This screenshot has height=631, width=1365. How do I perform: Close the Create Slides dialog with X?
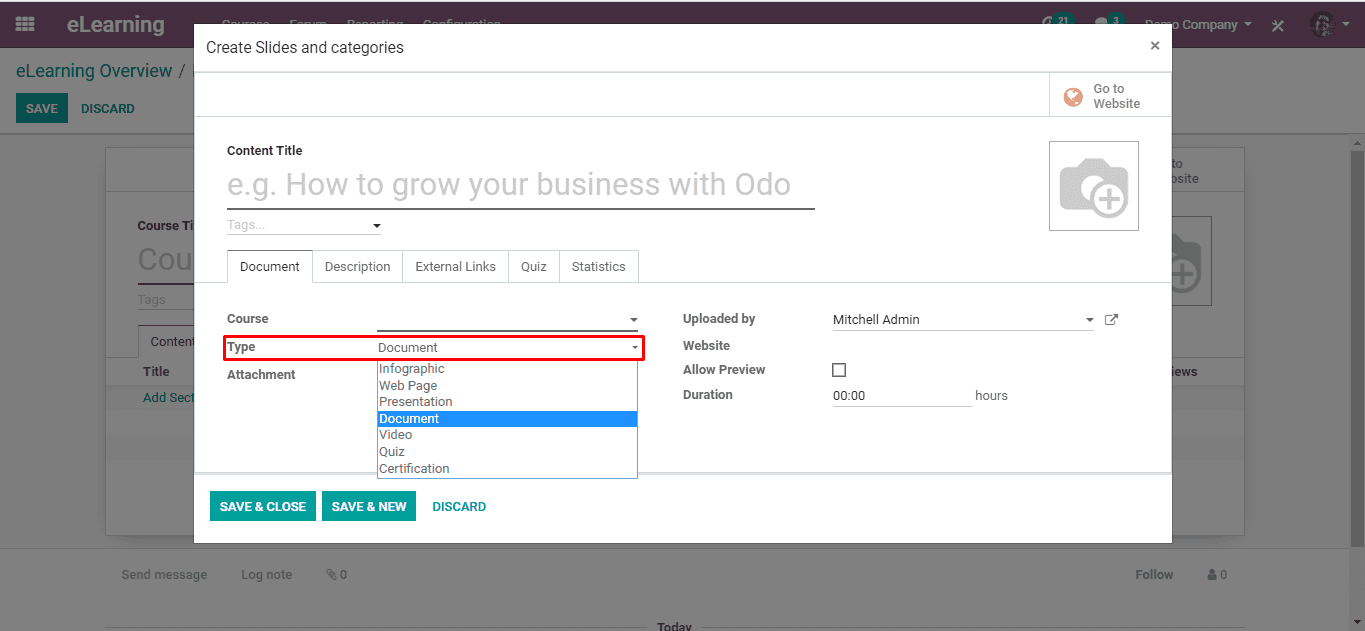pos(1155,46)
